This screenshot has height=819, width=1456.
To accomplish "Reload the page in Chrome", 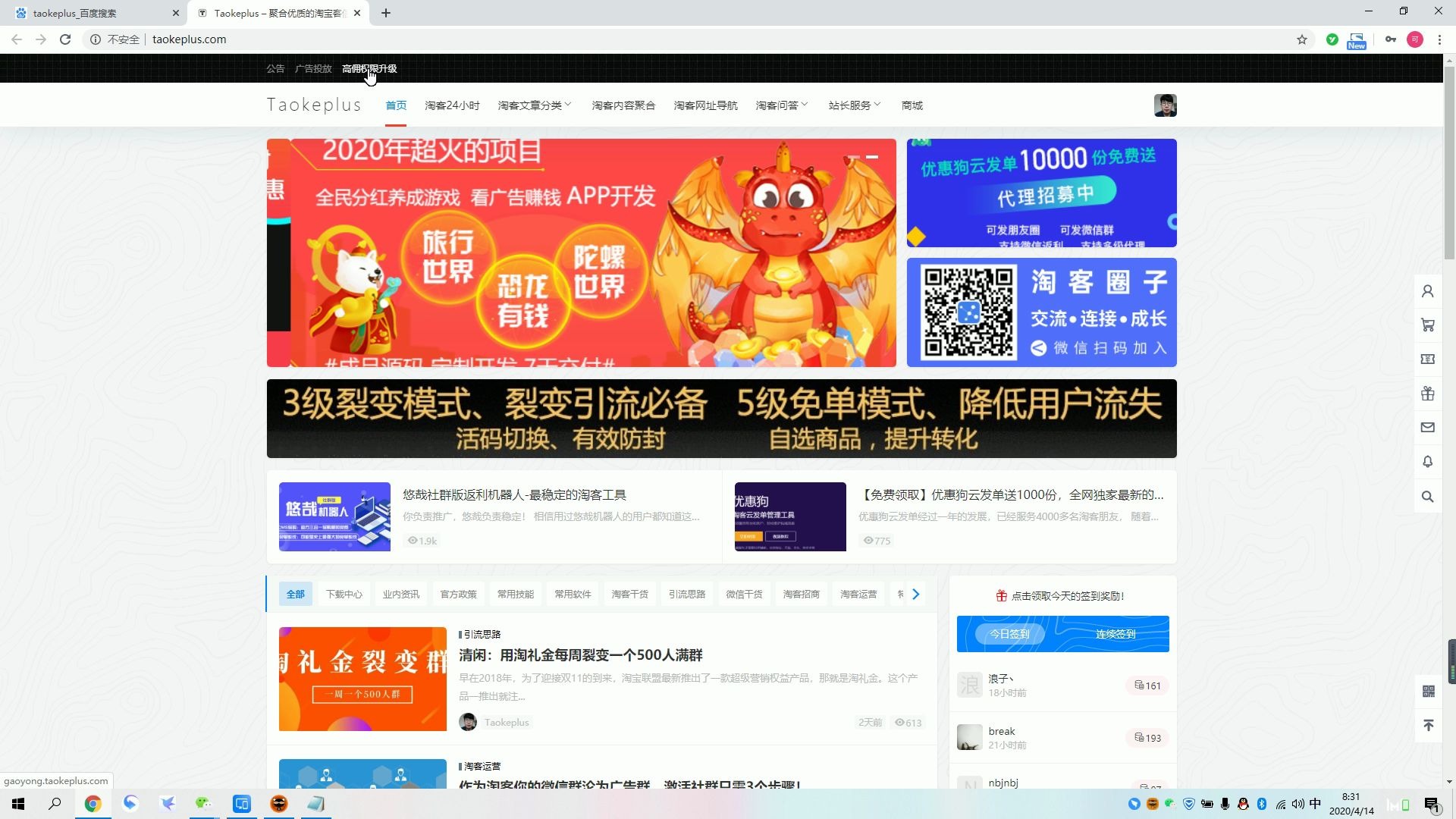I will pyautogui.click(x=65, y=39).
